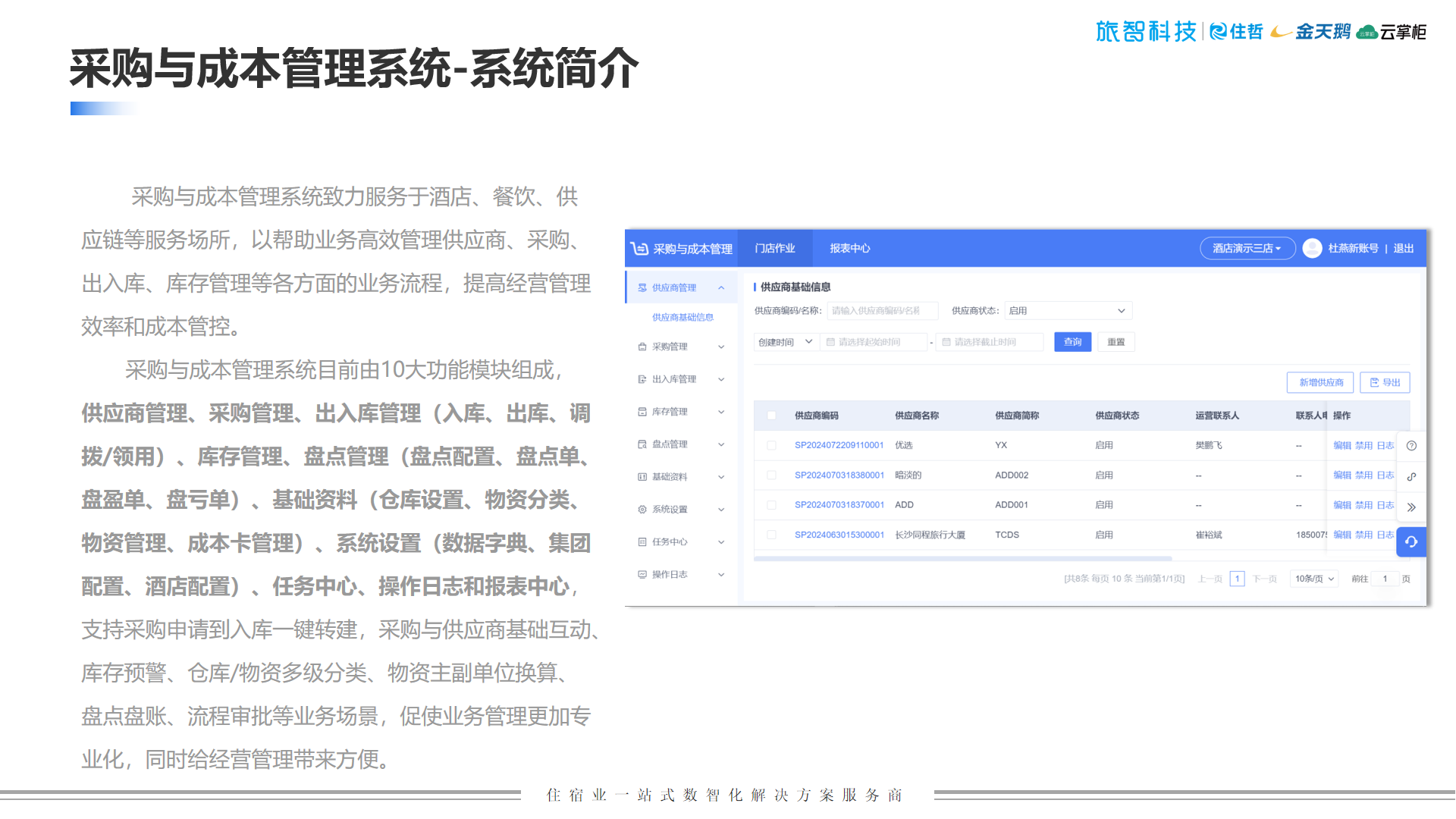Click the 系统设置 gear icon
Viewport: 1456px width, 819px height.
point(642,510)
